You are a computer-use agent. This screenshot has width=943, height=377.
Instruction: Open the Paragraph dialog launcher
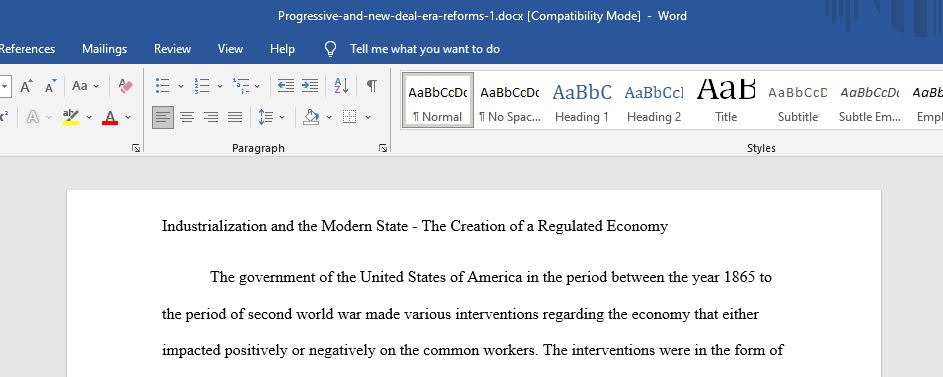coord(383,148)
